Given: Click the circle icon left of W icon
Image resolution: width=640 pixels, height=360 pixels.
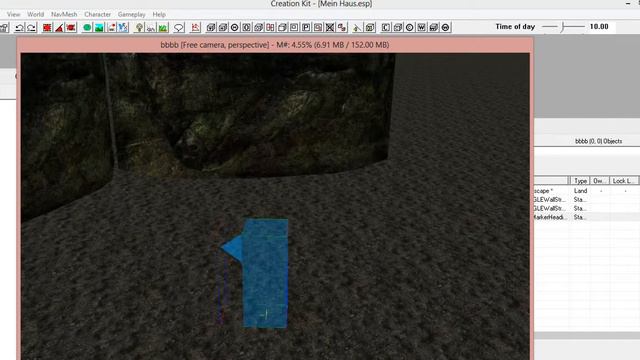Looking at the screenshot, I should pos(409,28).
